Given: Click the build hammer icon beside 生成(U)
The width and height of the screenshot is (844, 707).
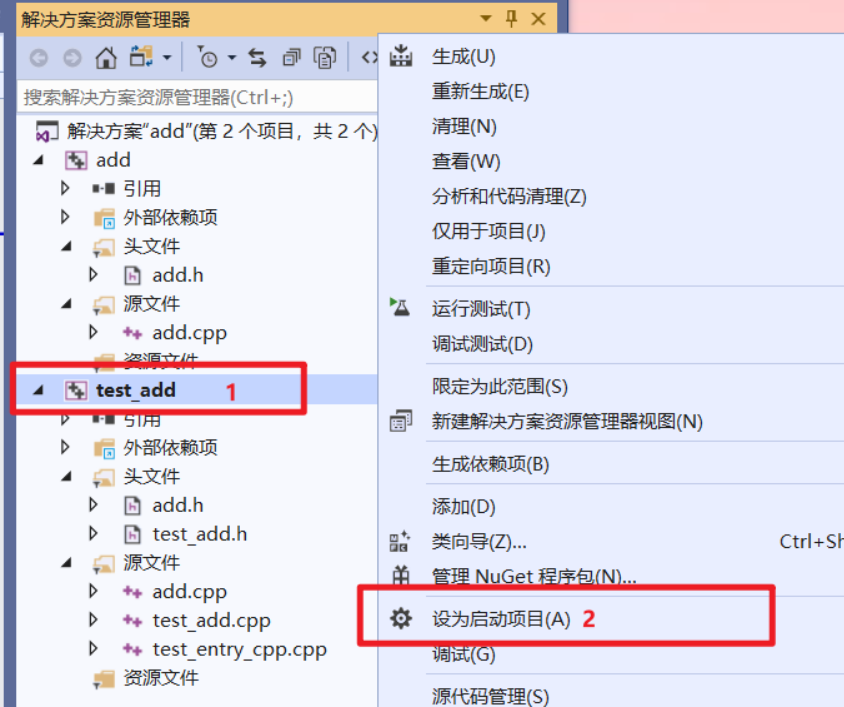Looking at the screenshot, I should (x=400, y=56).
